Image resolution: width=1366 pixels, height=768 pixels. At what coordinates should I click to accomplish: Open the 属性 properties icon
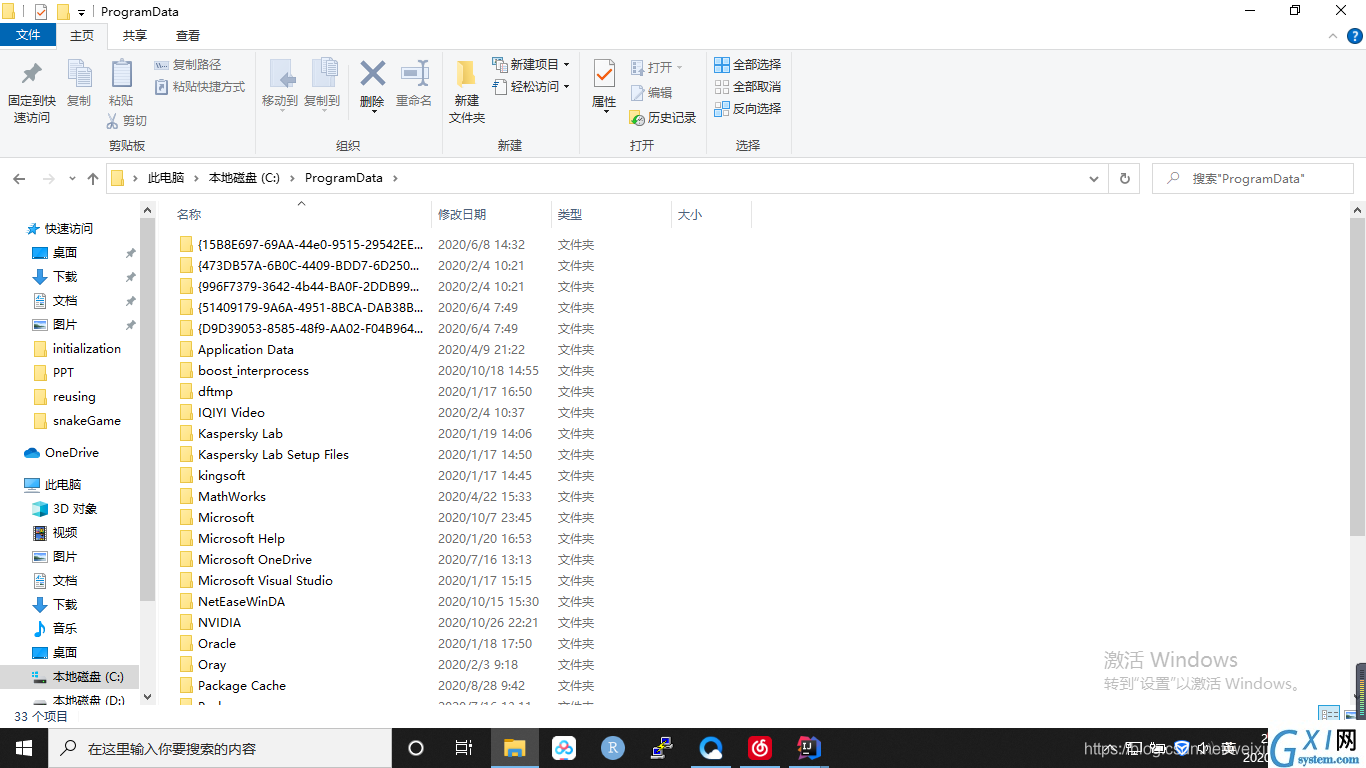pyautogui.click(x=604, y=73)
